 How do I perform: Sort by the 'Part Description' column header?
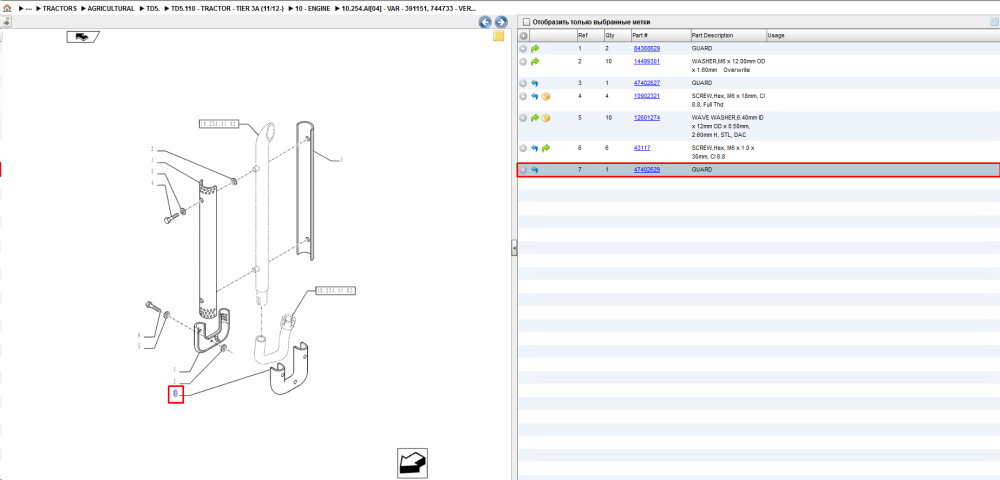[728, 36]
